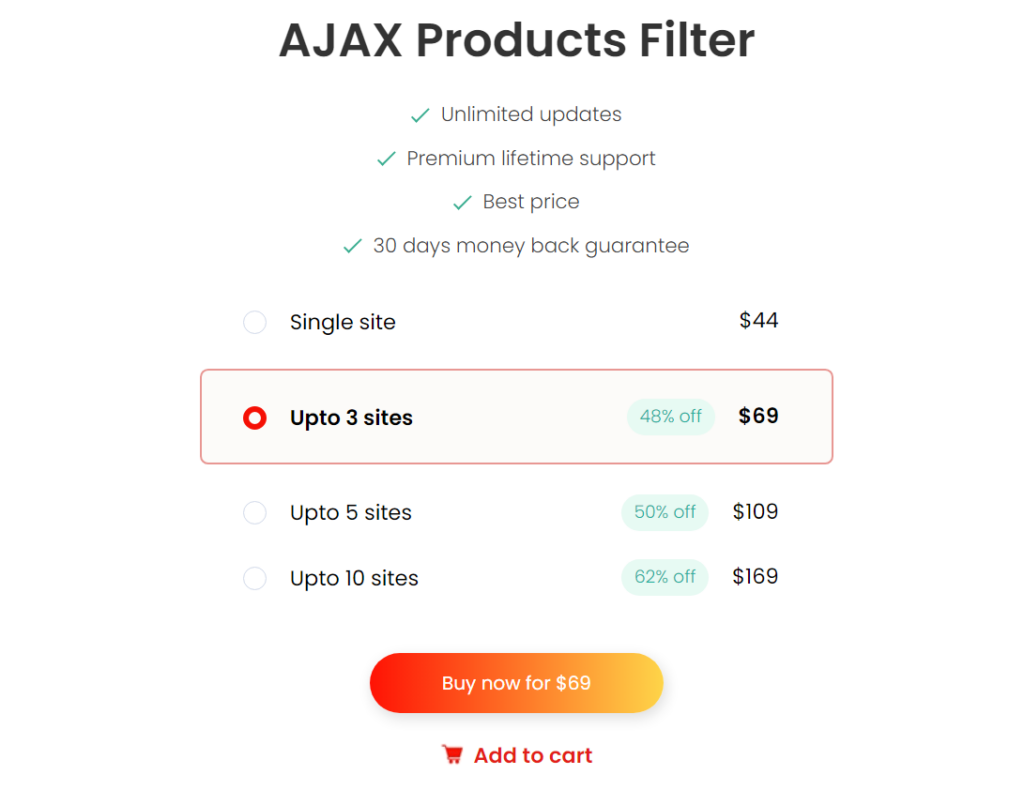Click the $169 price label
The image size is (1024, 805).
coord(755,577)
